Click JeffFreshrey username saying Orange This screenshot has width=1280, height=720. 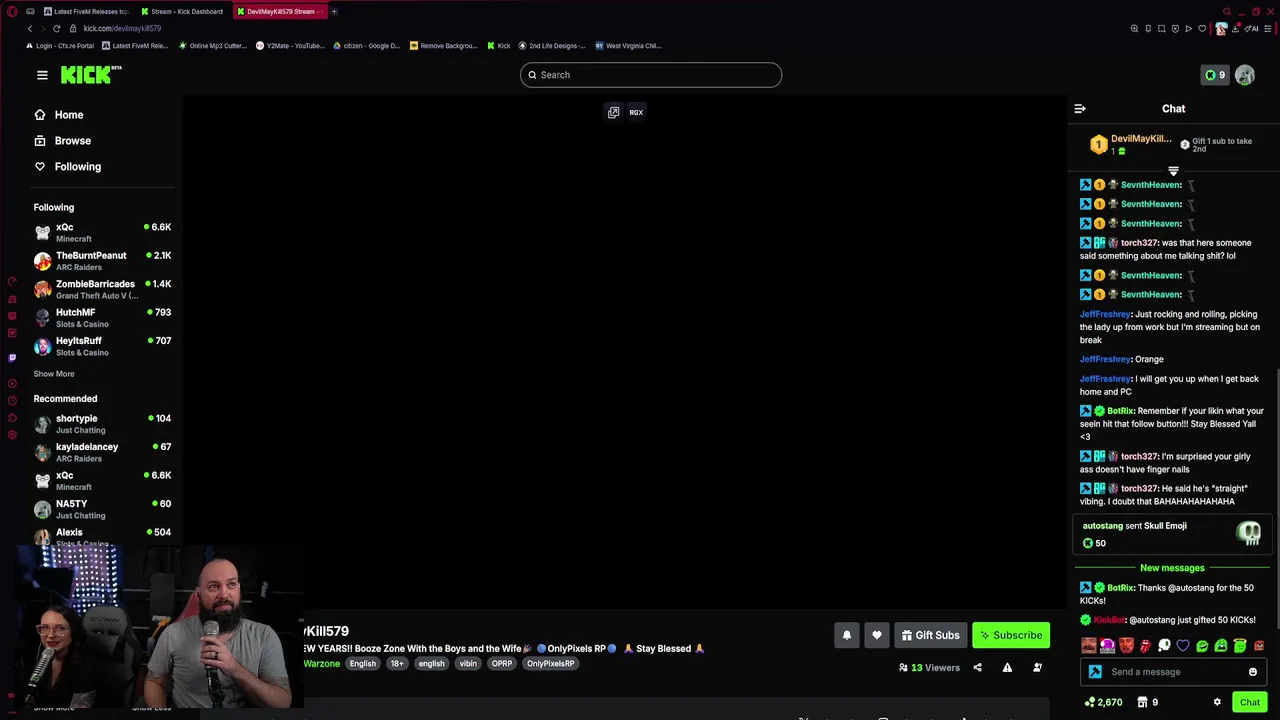(1105, 359)
